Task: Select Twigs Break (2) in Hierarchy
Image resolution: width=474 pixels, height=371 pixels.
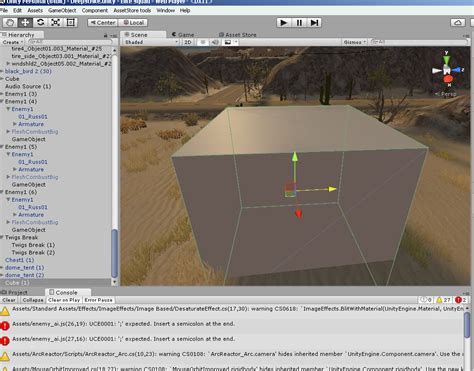Action: (x=33, y=252)
